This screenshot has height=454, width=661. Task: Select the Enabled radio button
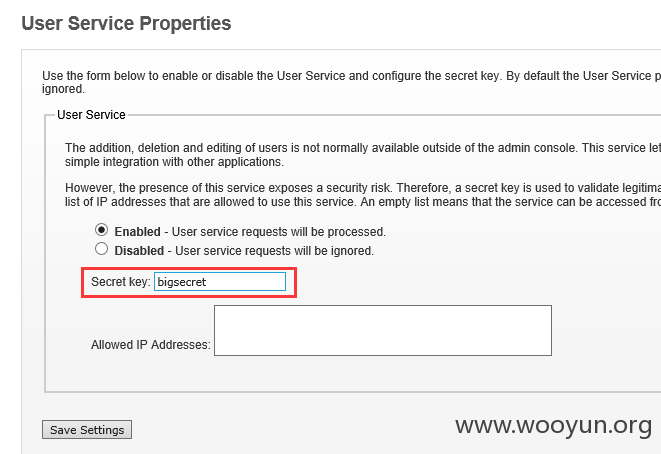[101, 230]
